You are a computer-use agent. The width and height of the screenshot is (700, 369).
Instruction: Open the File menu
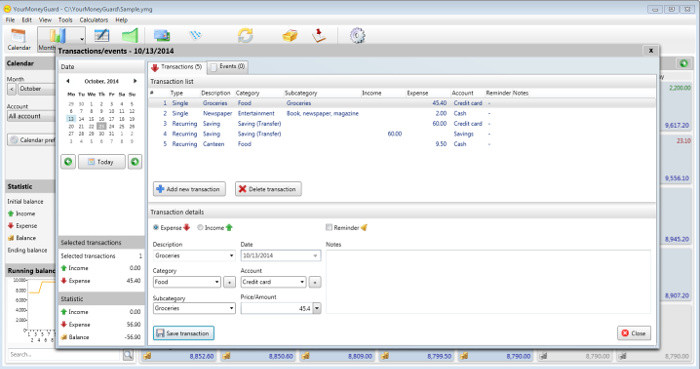pos(10,20)
